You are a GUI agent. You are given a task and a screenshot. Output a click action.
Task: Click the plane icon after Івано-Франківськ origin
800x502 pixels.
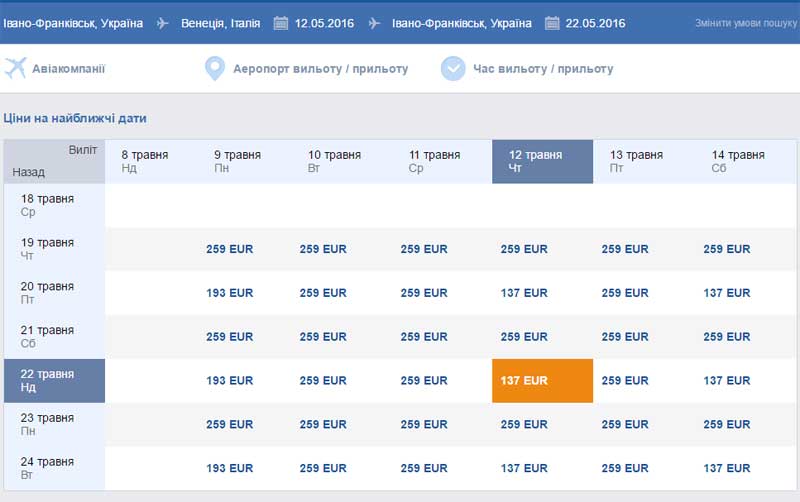(162, 23)
